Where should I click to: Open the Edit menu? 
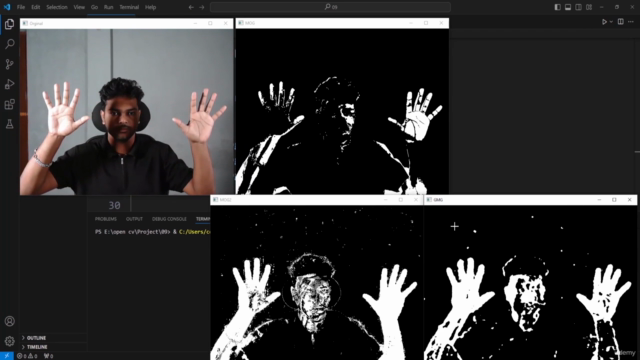point(36,7)
